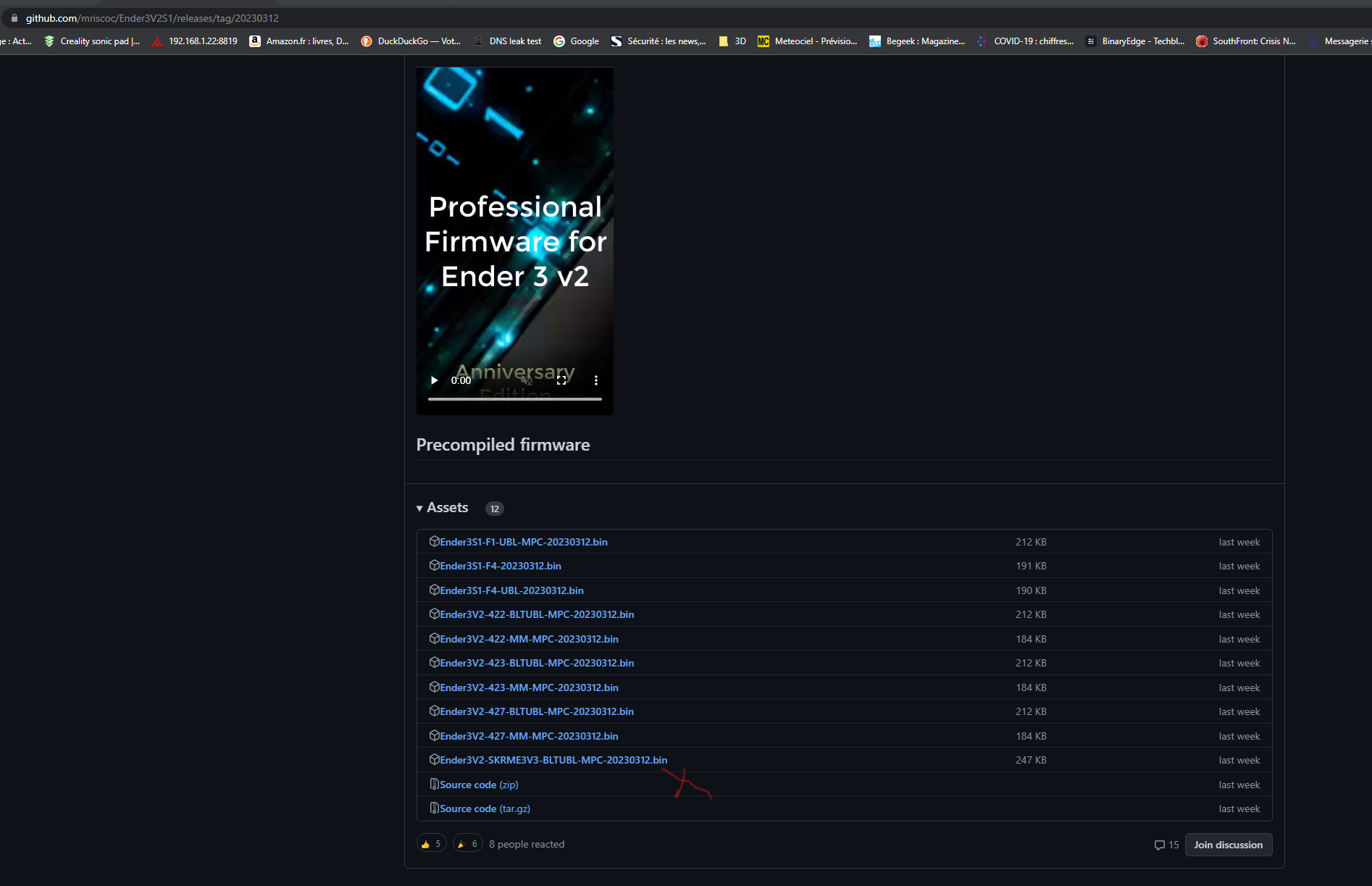Open the Sécurité : les news bookmark
This screenshot has height=886, width=1372.
(x=658, y=41)
